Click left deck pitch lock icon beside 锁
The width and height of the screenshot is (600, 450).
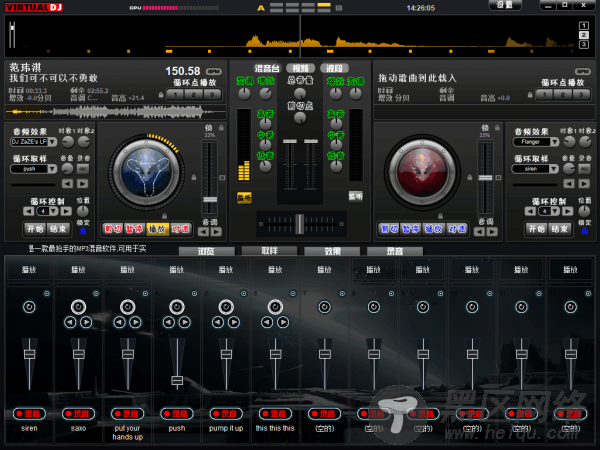coord(221,127)
